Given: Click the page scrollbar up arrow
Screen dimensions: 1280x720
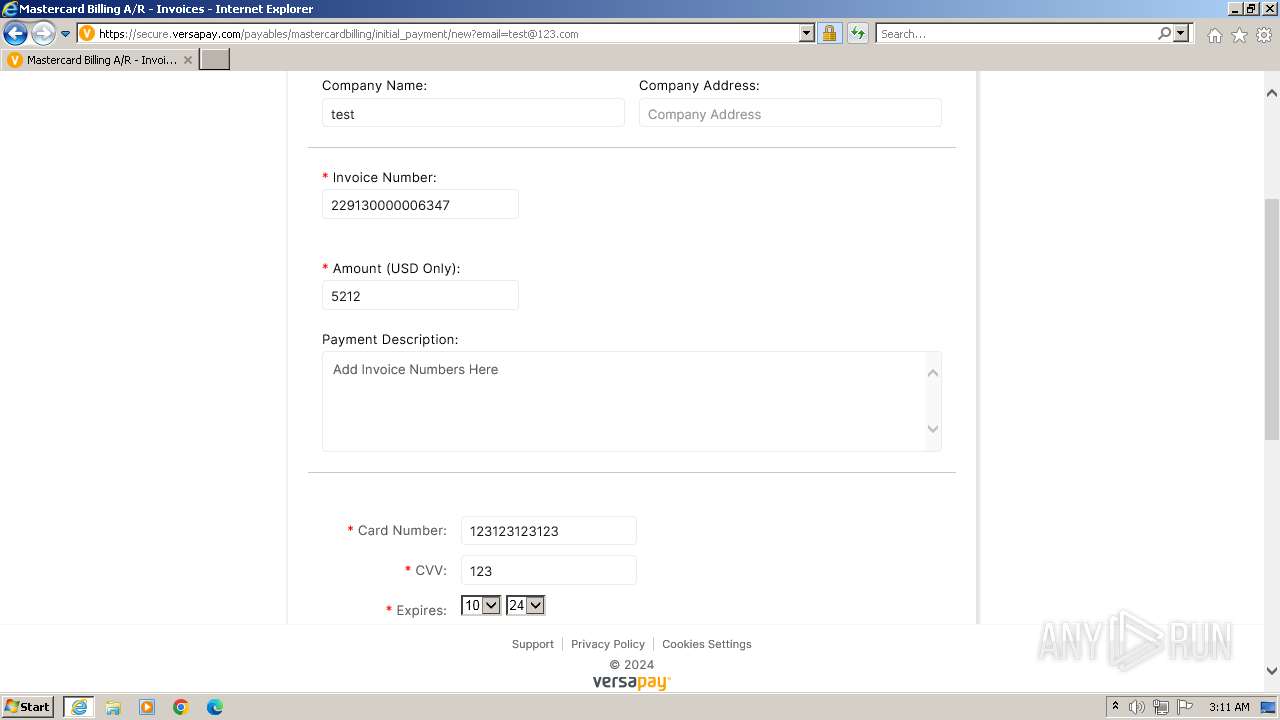Looking at the screenshot, I should [1271, 92].
